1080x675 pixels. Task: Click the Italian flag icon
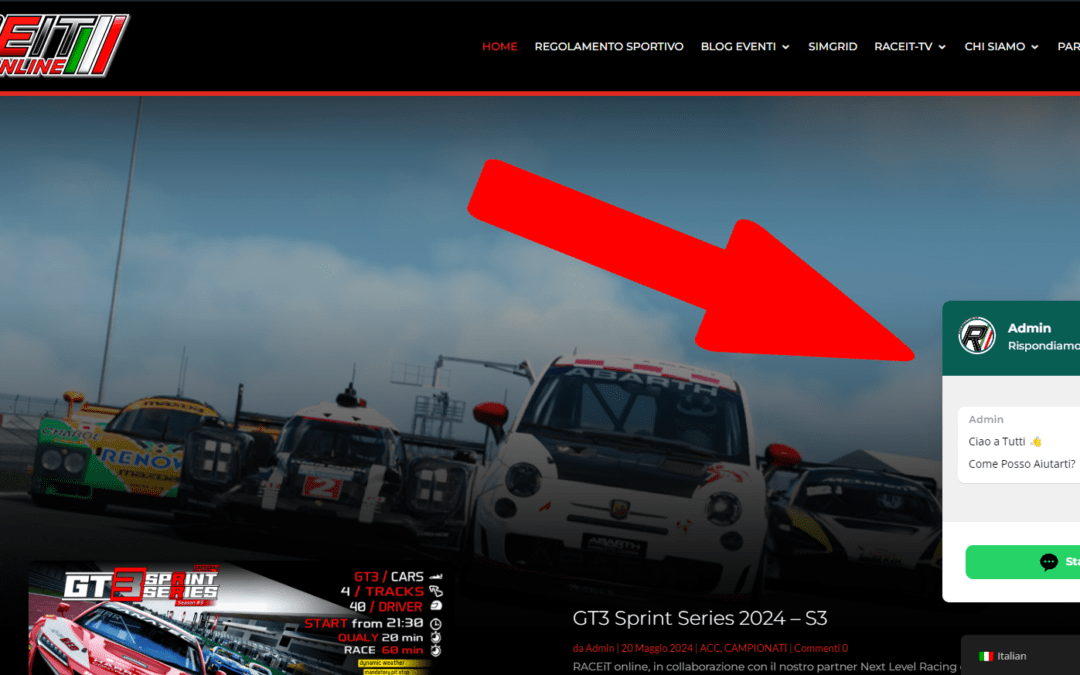986,656
